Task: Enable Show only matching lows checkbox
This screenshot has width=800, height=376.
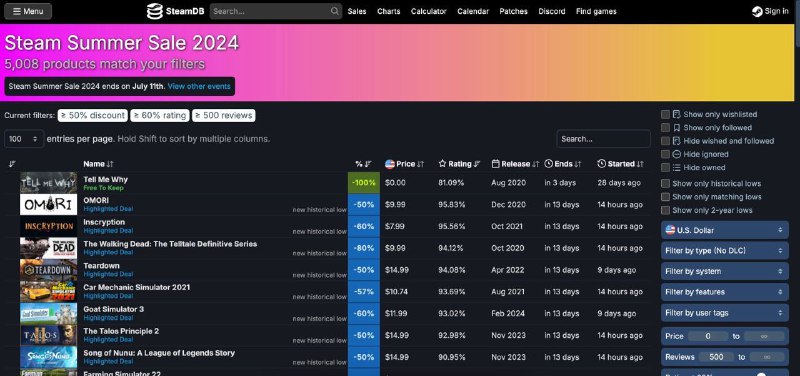Action: [665, 196]
